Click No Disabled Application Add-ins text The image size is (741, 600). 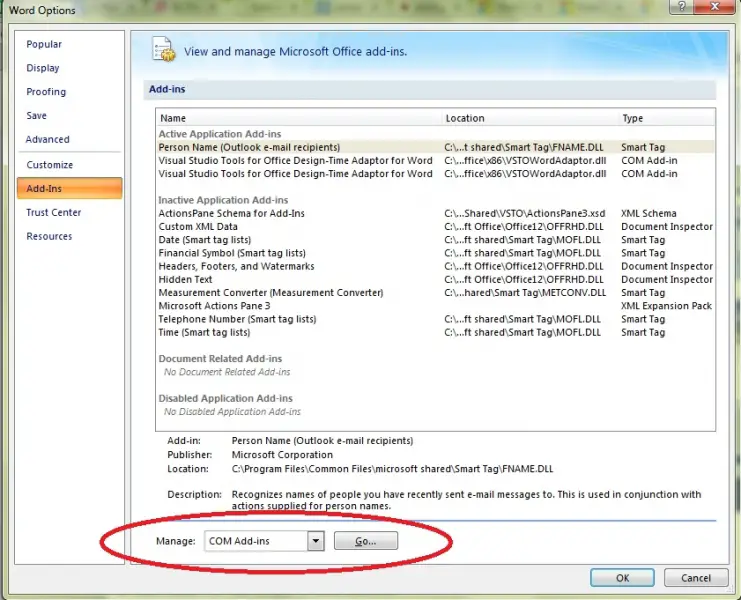(x=232, y=412)
